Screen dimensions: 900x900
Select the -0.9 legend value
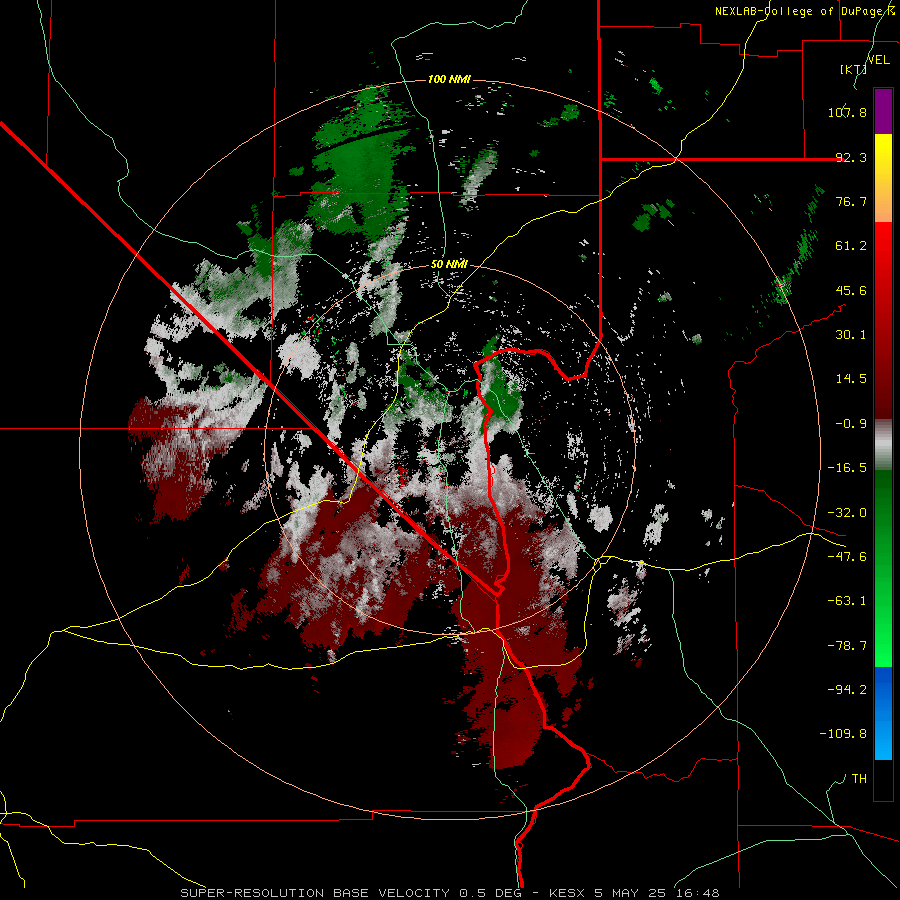pos(851,423)
